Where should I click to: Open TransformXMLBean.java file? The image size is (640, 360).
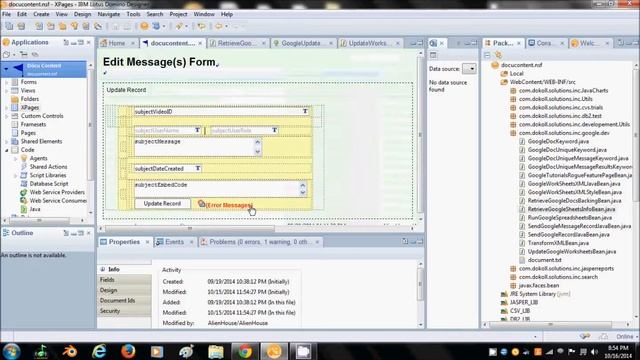coord(558,243)
